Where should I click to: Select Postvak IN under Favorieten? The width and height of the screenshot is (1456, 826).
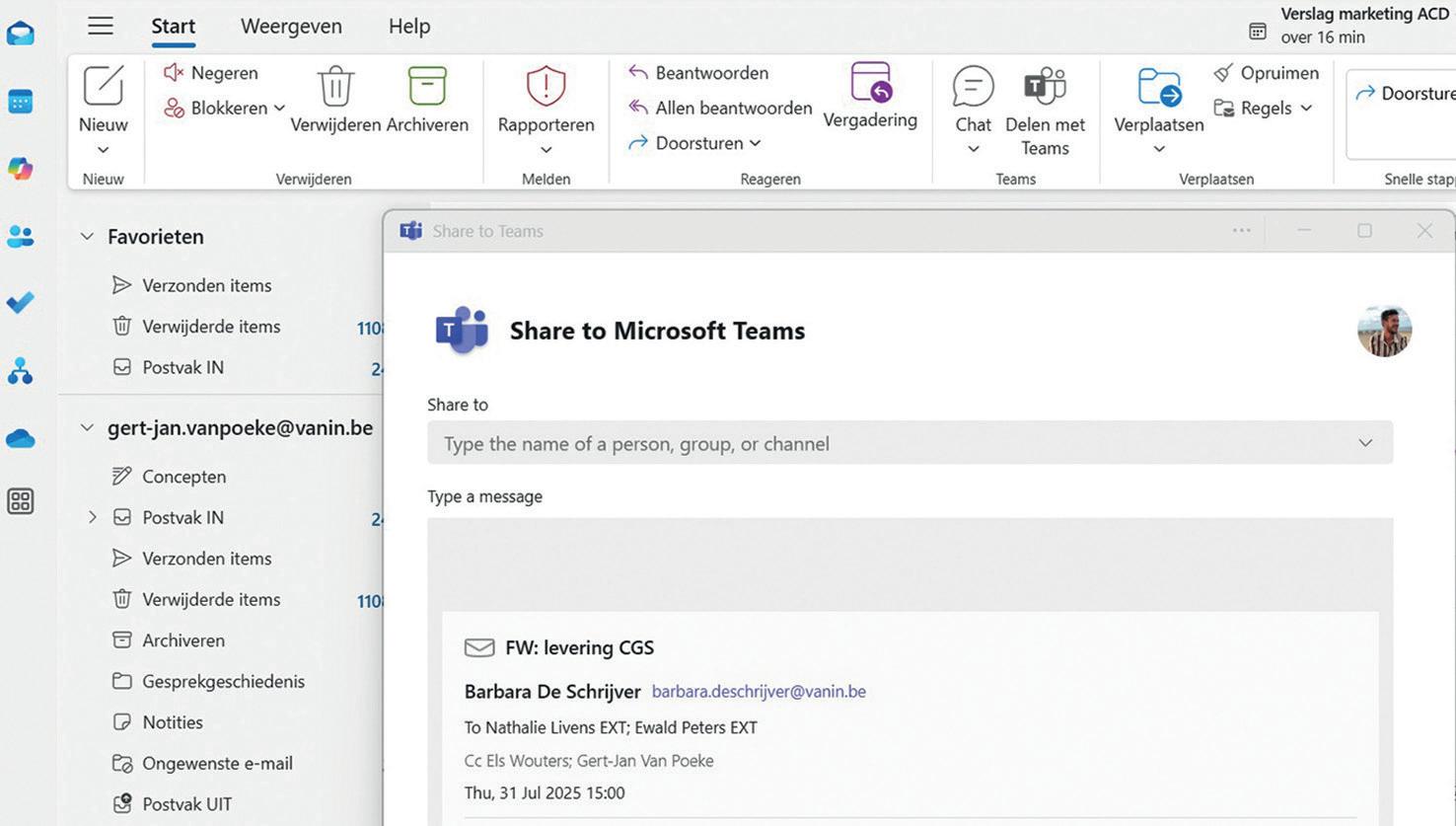click(x=182, y=367)
